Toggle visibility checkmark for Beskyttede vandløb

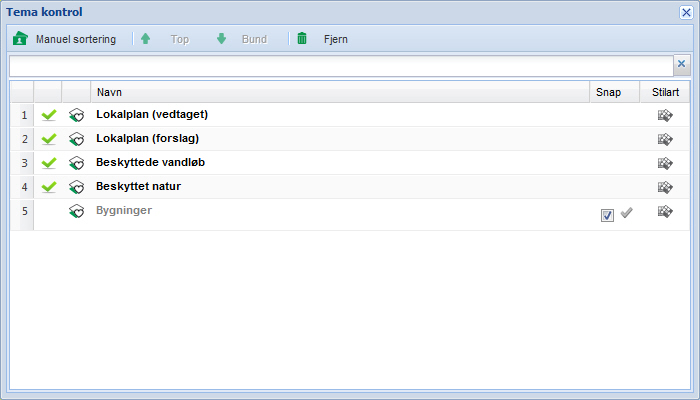48,163
